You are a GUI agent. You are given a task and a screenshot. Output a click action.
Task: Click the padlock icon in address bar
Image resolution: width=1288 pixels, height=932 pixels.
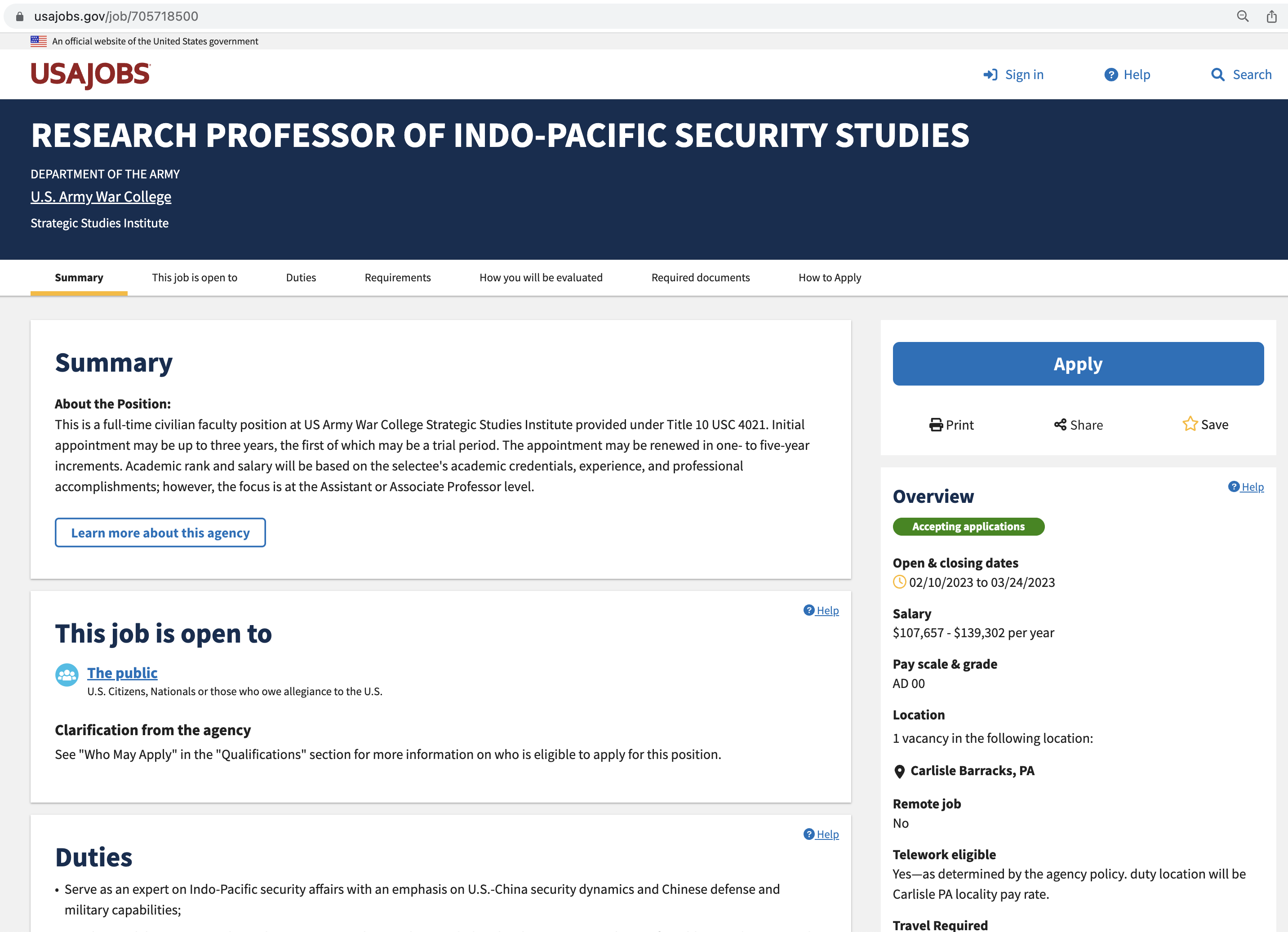[20, 17]
